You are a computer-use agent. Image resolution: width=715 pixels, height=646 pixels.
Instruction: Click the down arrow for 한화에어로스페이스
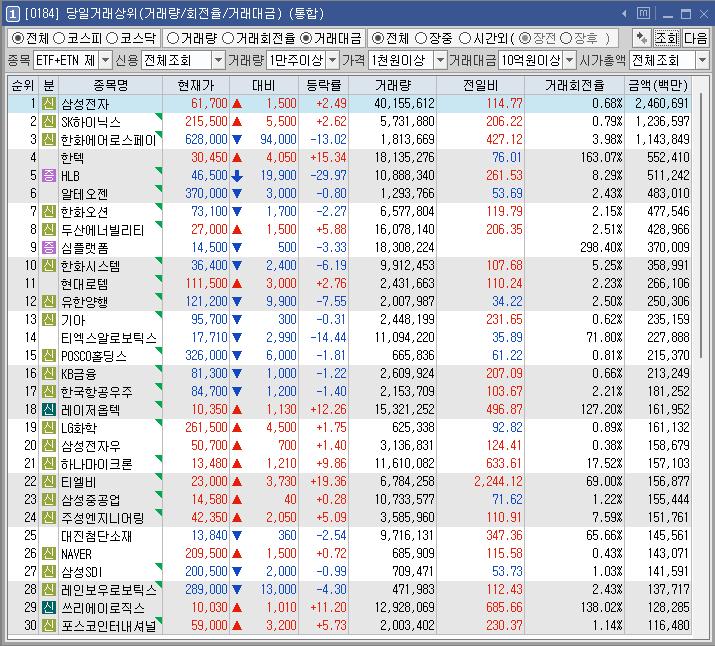237,140
